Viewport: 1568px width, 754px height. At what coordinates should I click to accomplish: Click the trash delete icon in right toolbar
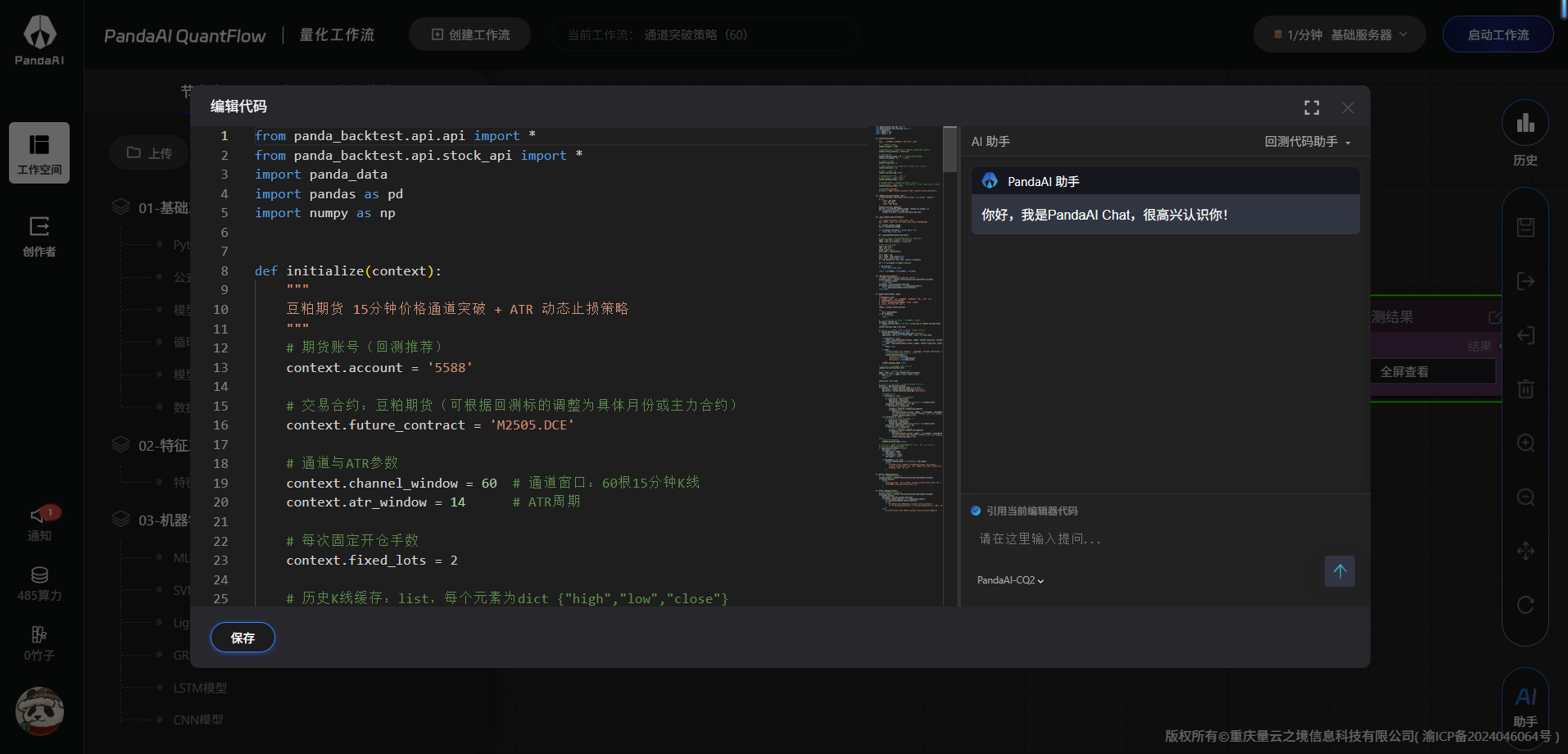1525,388
